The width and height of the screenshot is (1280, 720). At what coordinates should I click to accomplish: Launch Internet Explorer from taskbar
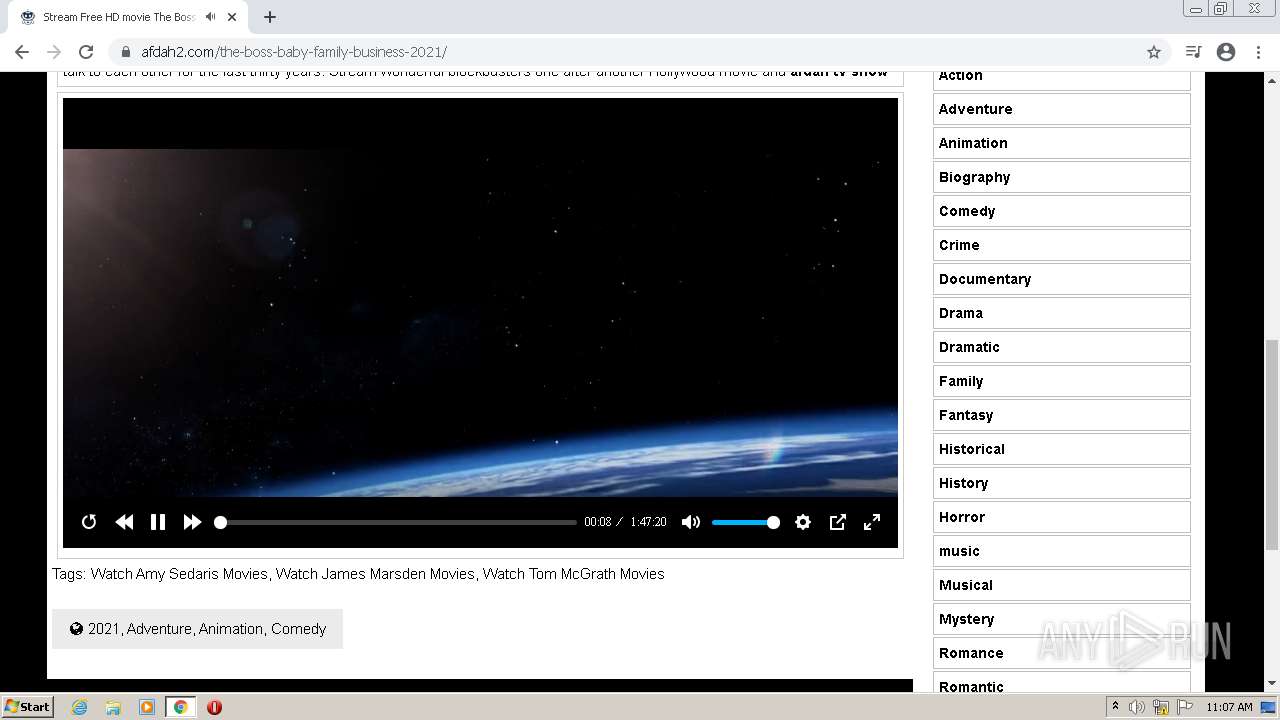[80, 707]
